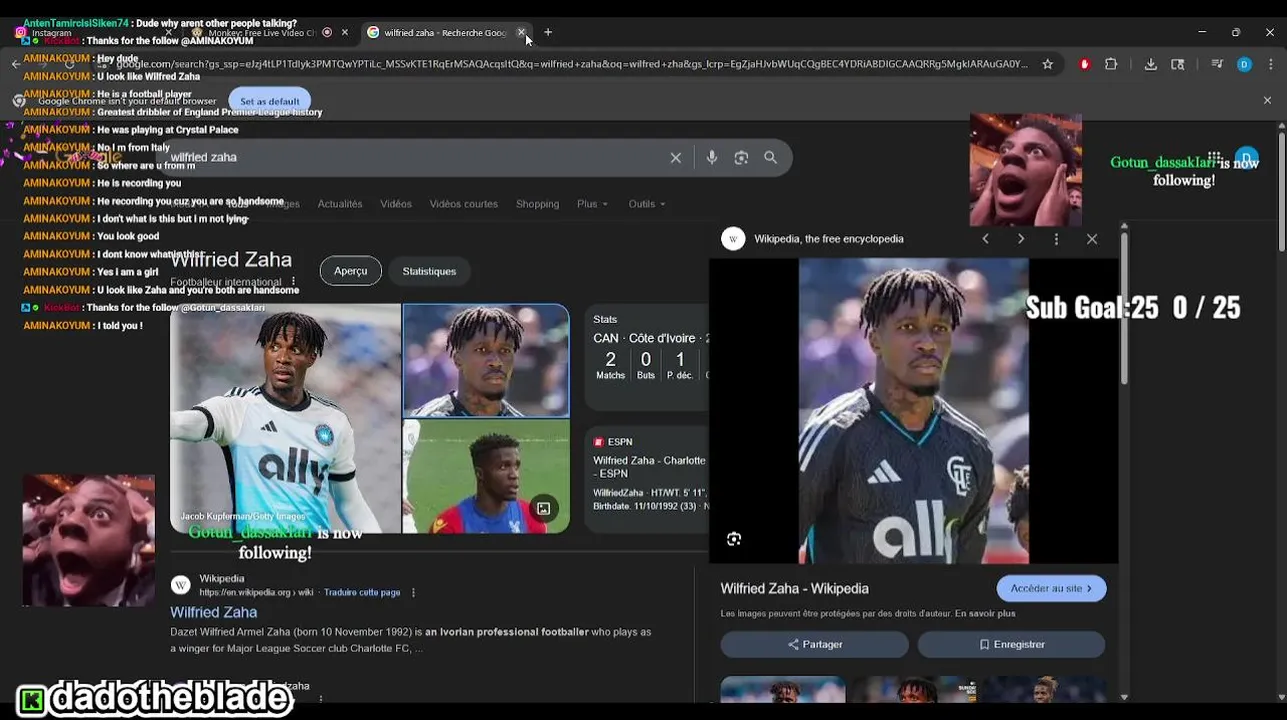This screenshot has width=1287, height=720.
Task: Click the browser address bar URL
Action: pyautogui.click(x=570, y=64)
